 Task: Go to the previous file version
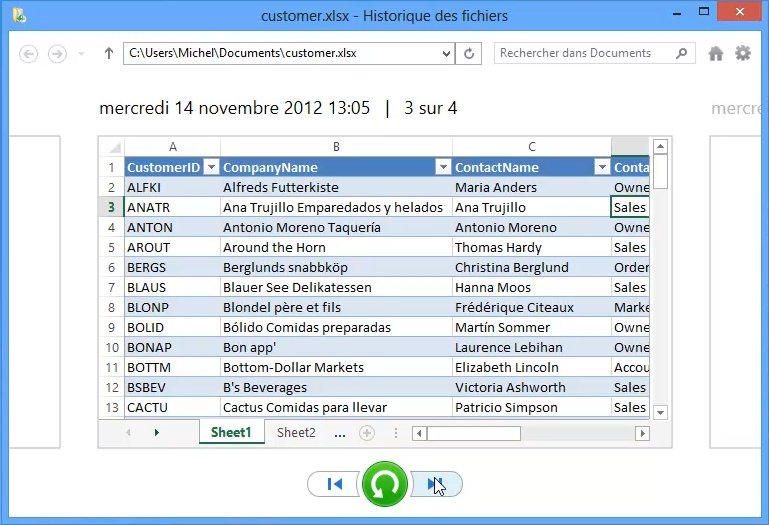coord(334,484)
